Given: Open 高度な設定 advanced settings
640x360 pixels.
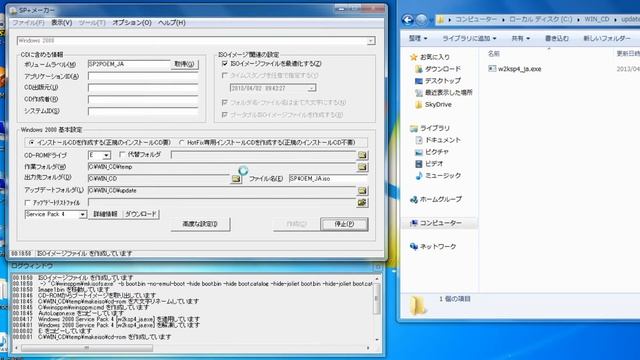Looking at the screenshot, I should tap(200, 224).
